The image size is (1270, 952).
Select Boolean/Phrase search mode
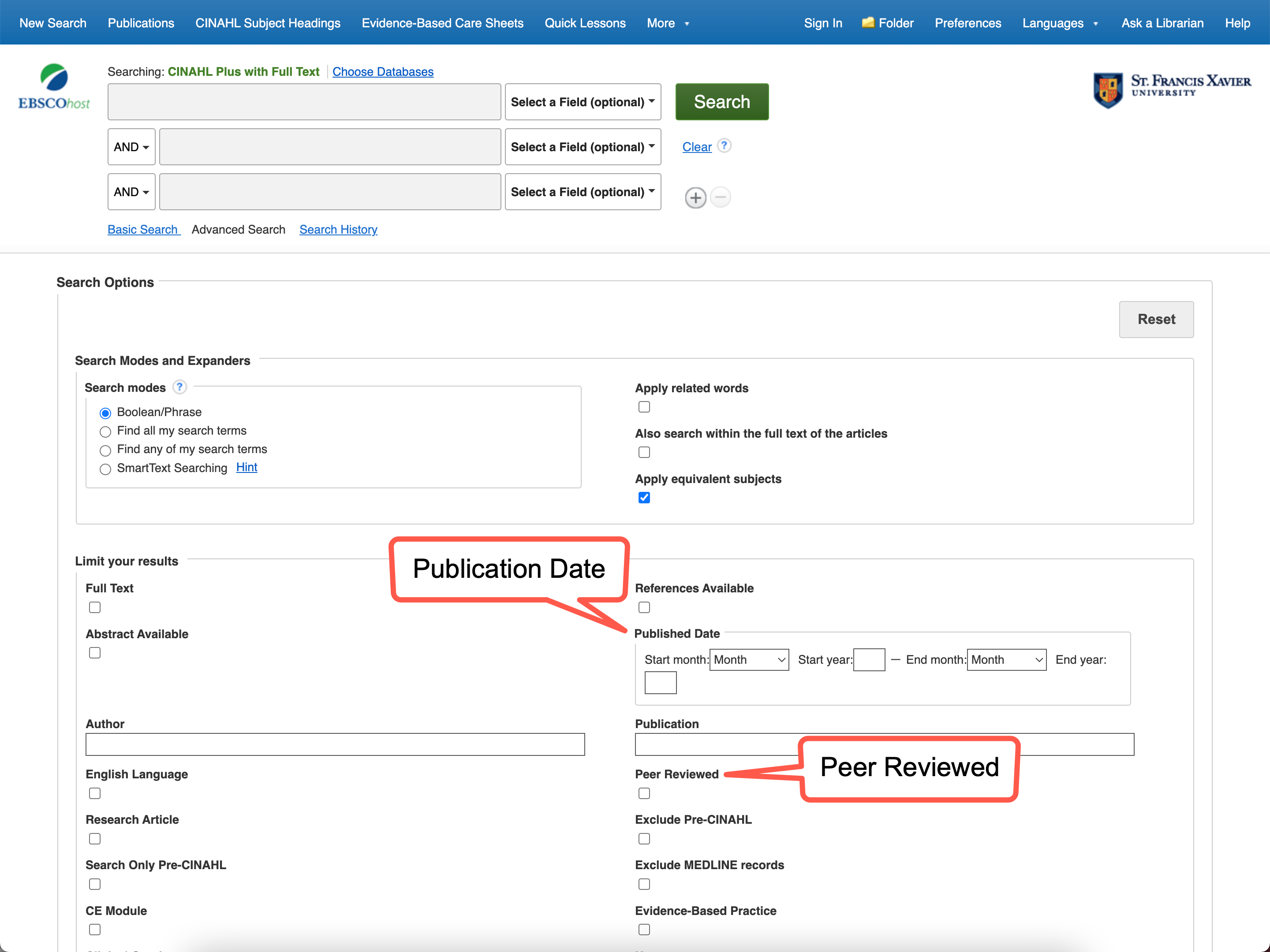[105, 413]
